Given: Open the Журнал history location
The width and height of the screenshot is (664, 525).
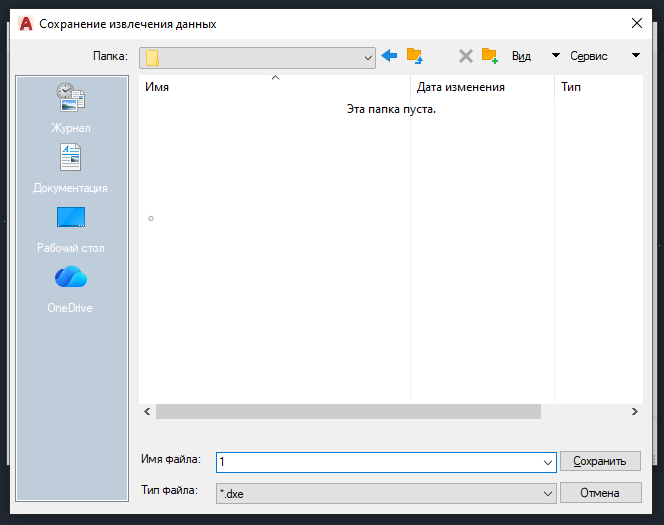Looking at the screenshot, I should (71, 108).
